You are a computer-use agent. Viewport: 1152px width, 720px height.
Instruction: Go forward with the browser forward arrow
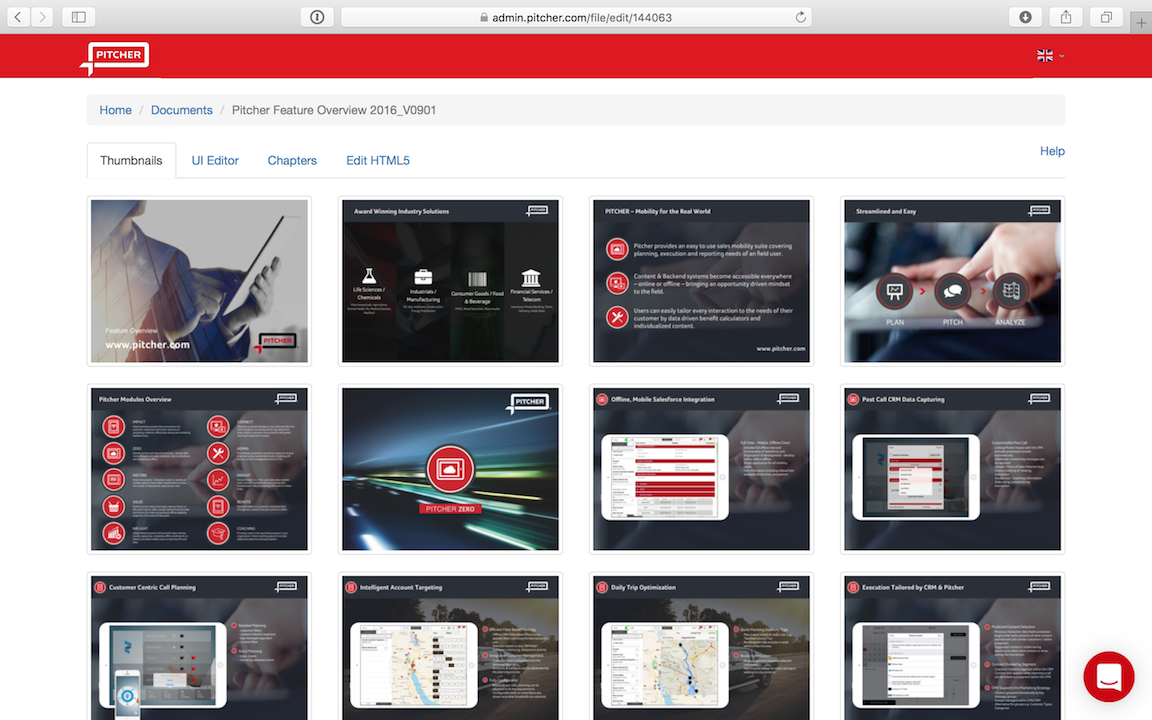pos(43,17)
